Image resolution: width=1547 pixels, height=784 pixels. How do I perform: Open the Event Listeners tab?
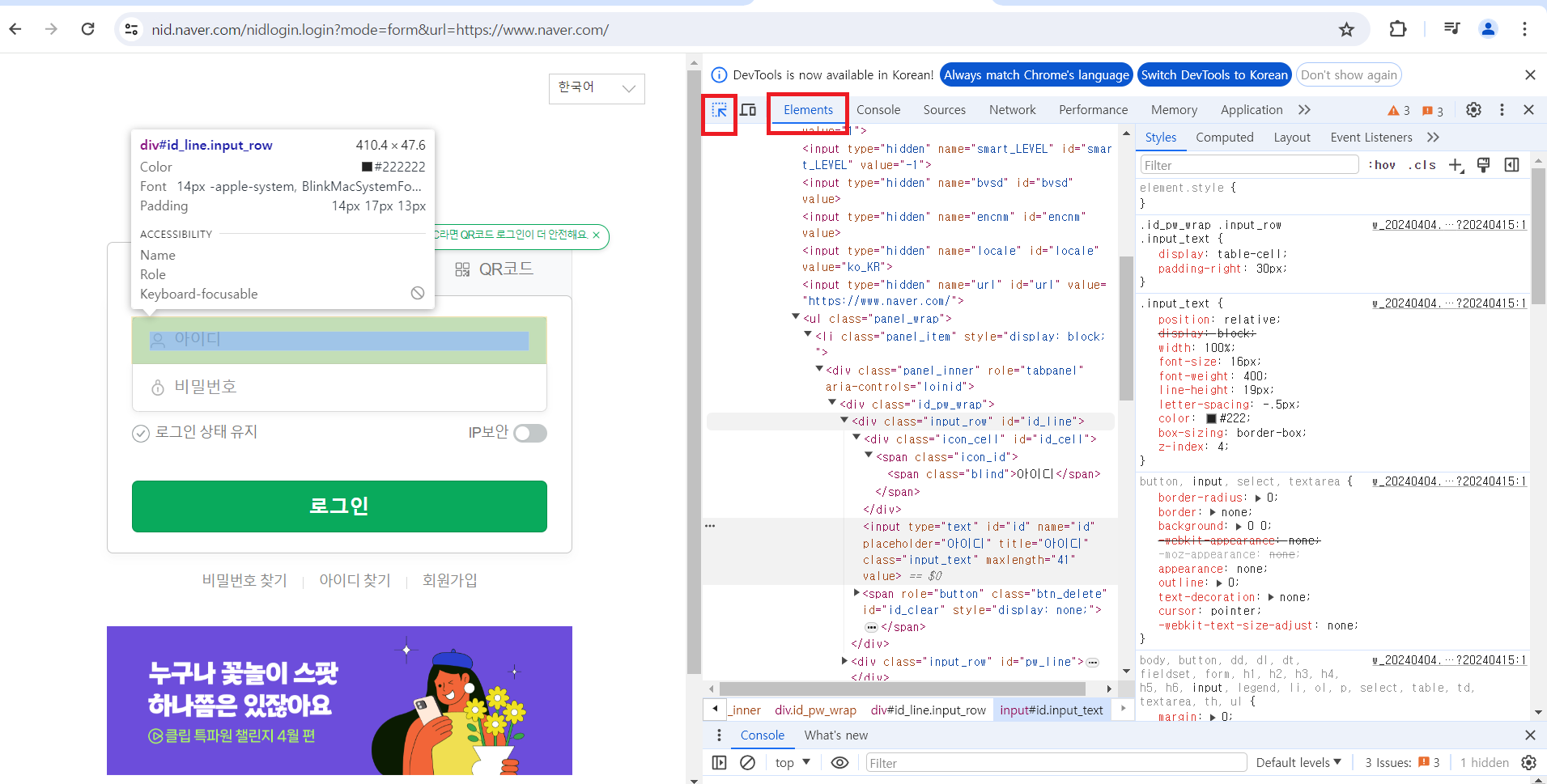1371,138
